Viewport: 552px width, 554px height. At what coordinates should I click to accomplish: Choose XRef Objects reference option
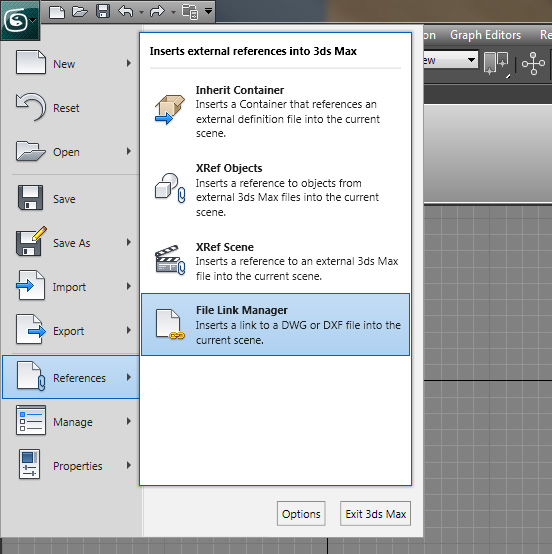[275, 190]
